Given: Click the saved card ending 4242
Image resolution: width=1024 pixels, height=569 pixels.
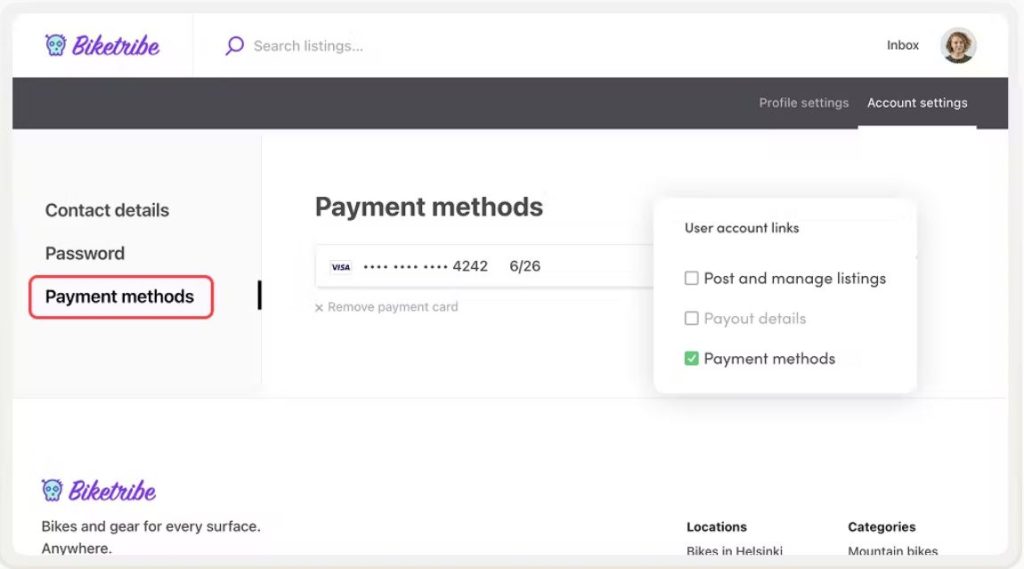Looking at the screenshot, I should [485, 266].
